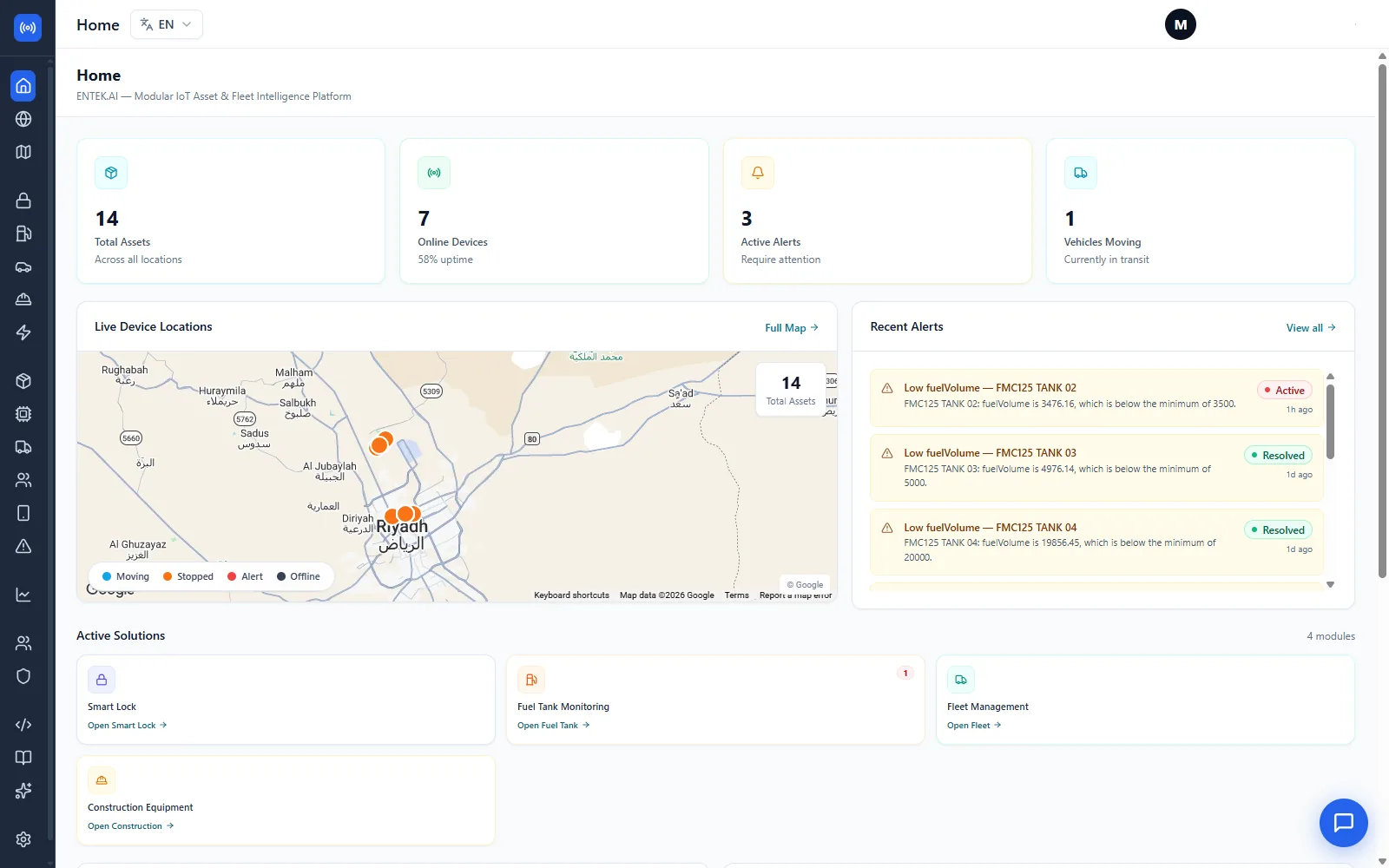Open the chip processor icon in sidebar

point(23,414)
